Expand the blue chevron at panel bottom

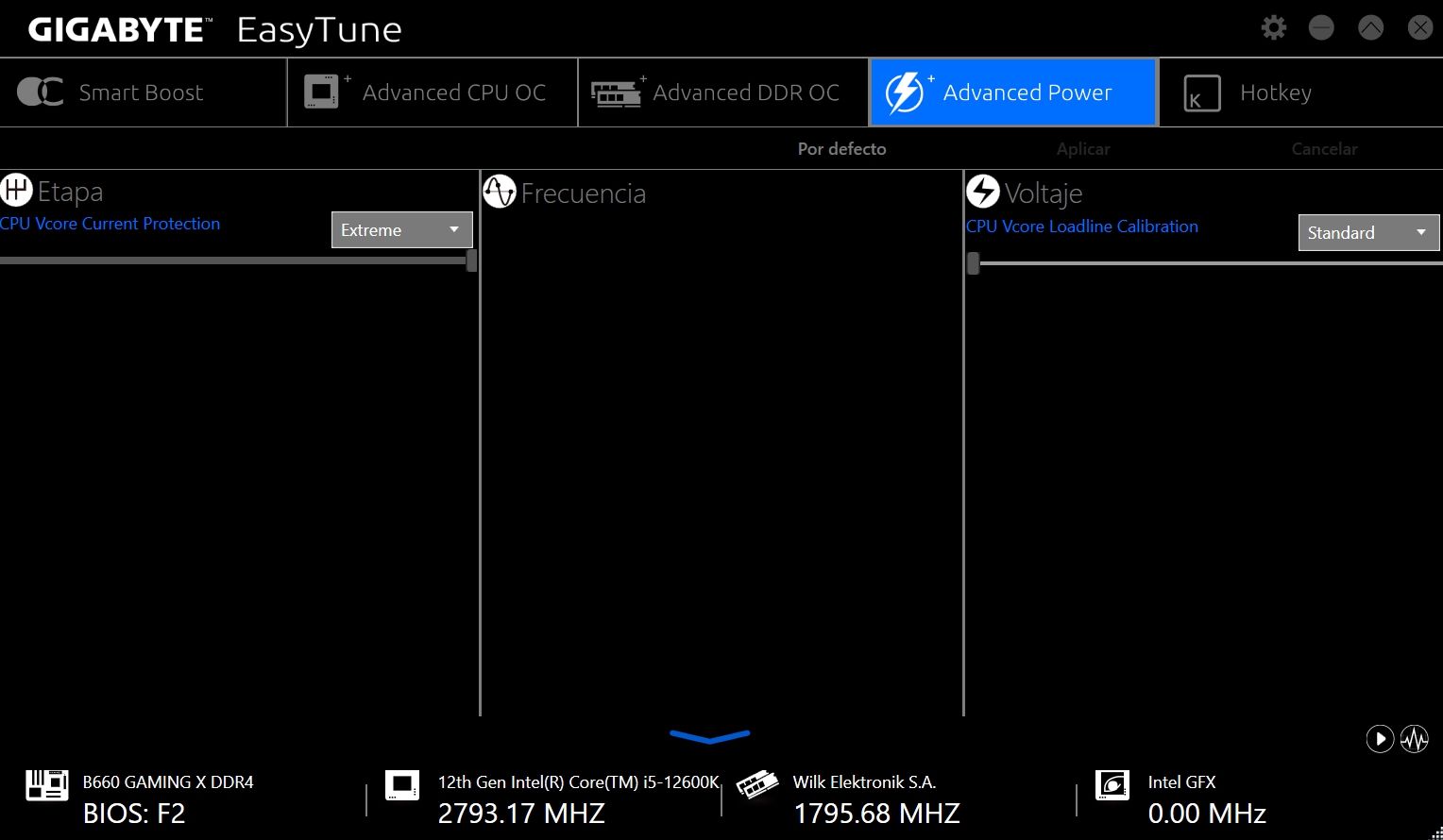click(x=710, y=736)
